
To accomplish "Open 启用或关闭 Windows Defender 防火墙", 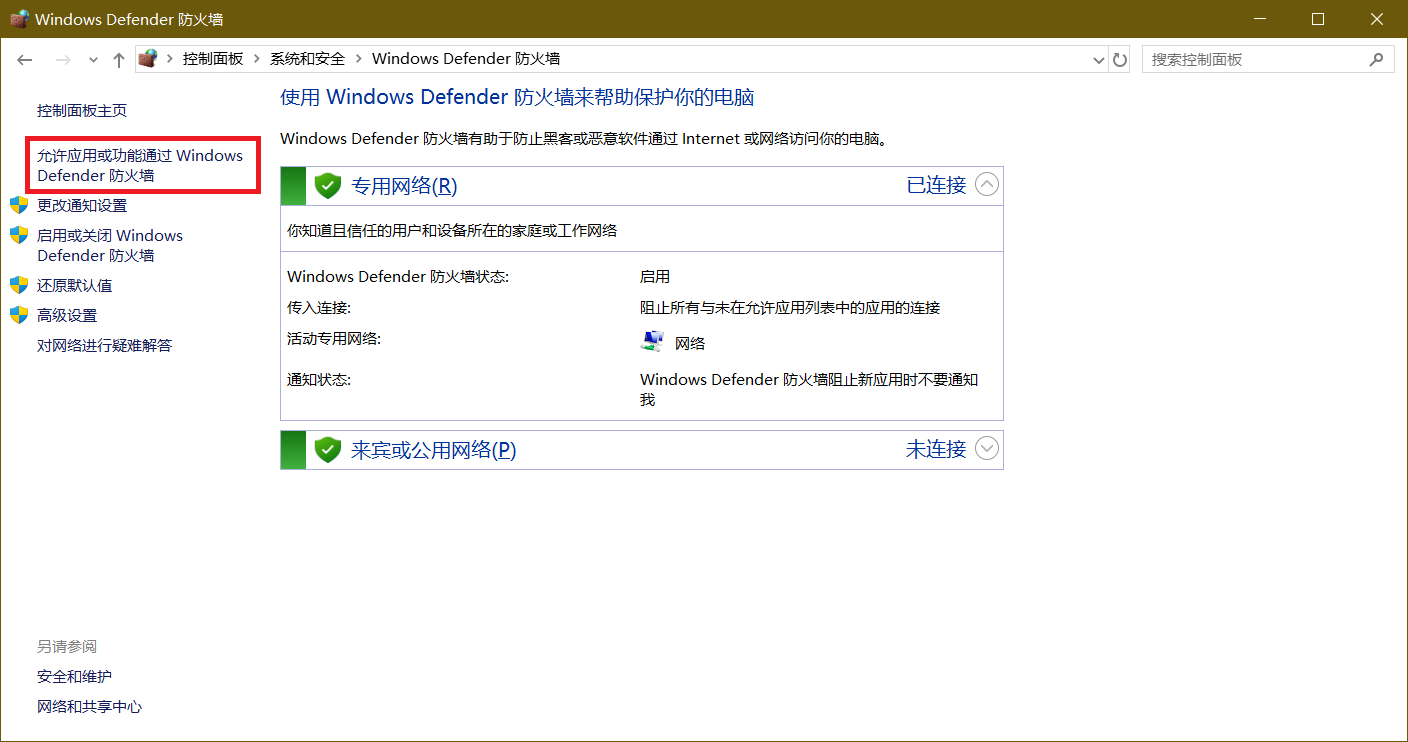I will click(x=110, y=246).
